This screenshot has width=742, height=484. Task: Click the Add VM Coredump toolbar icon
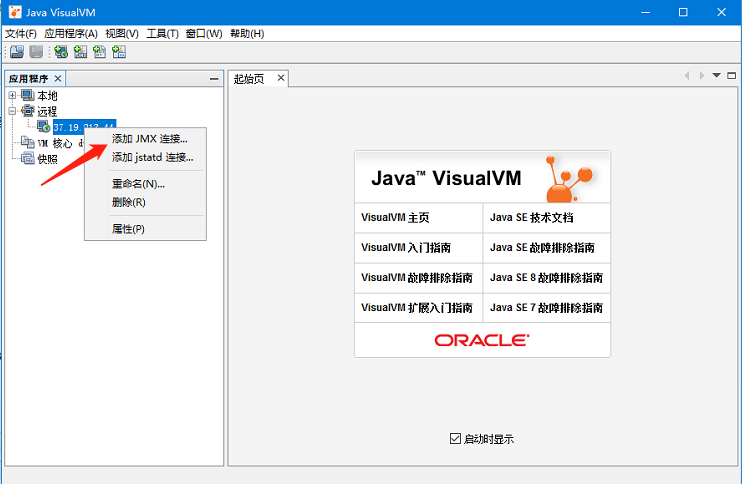[x=99, y=52]
